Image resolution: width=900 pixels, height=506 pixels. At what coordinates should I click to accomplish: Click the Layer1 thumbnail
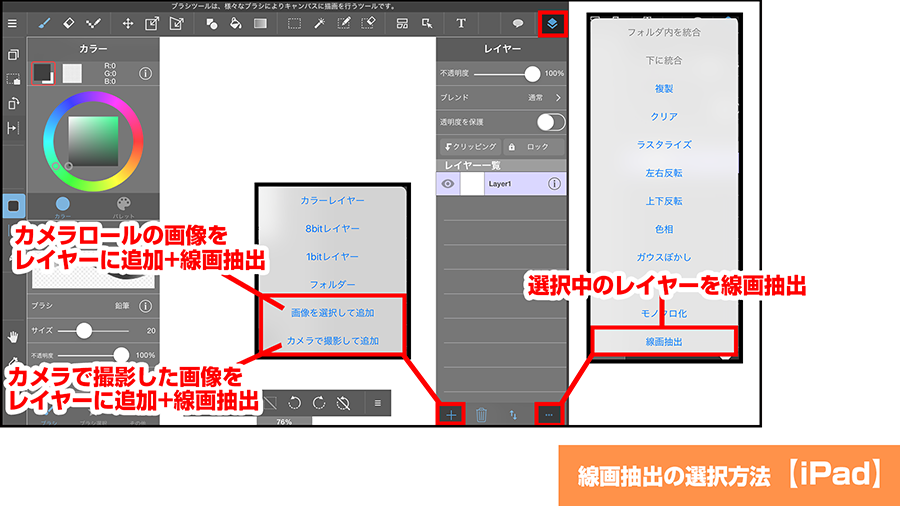point(472,184)
